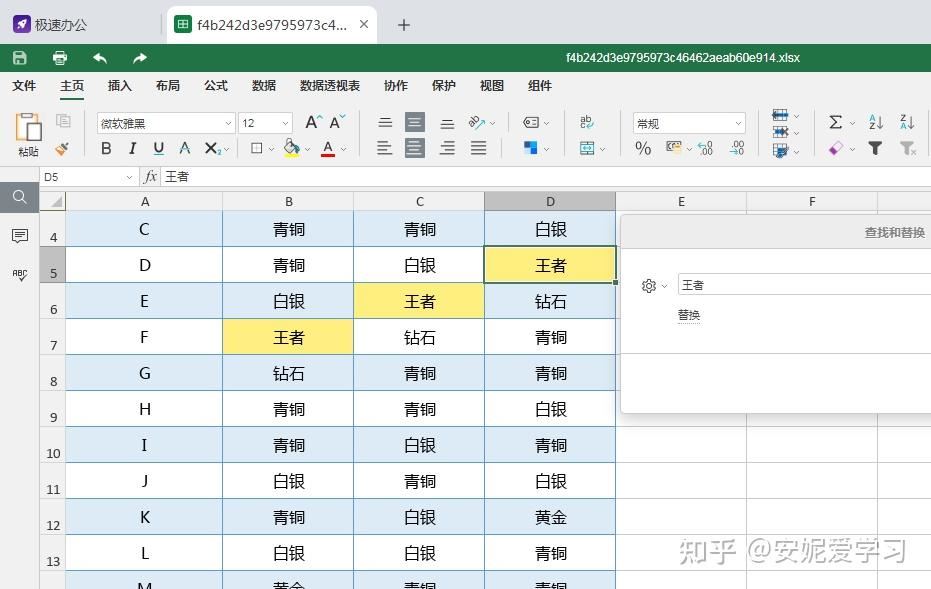Screen dimensions: 931x589
Task: Click the Print icon
Action: (x=59, y=58)
